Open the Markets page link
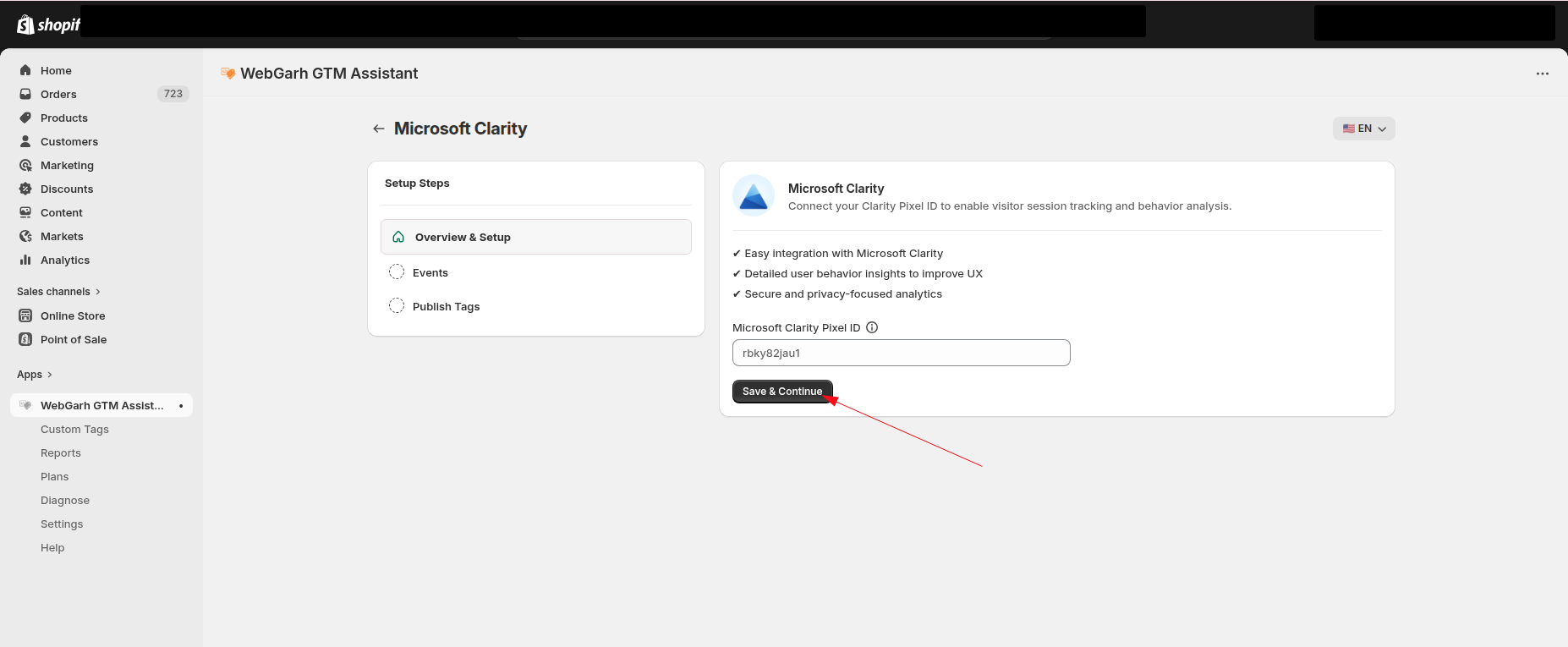 [x=62, y=236]
